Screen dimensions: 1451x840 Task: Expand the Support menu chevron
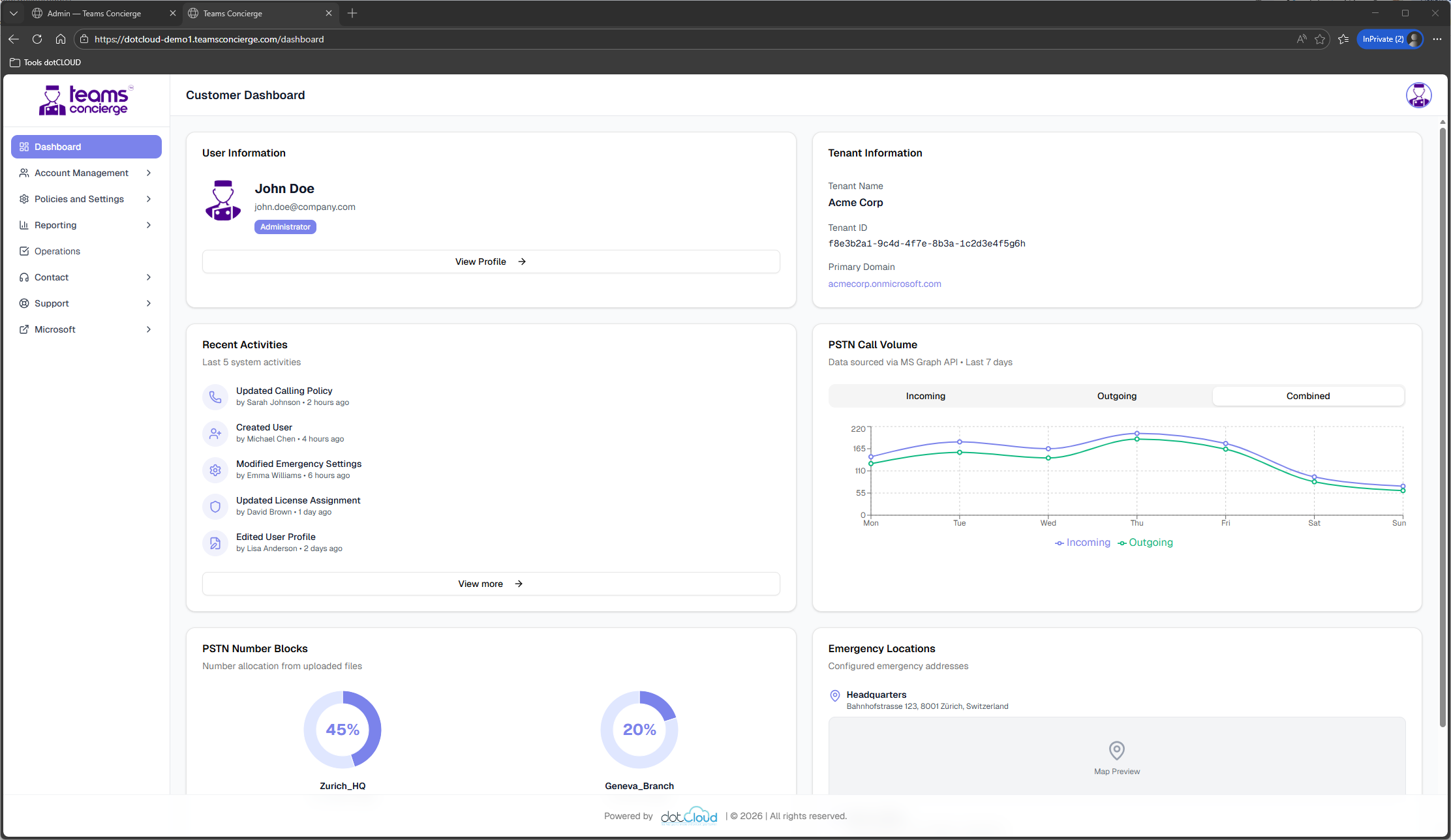[149, 303]
